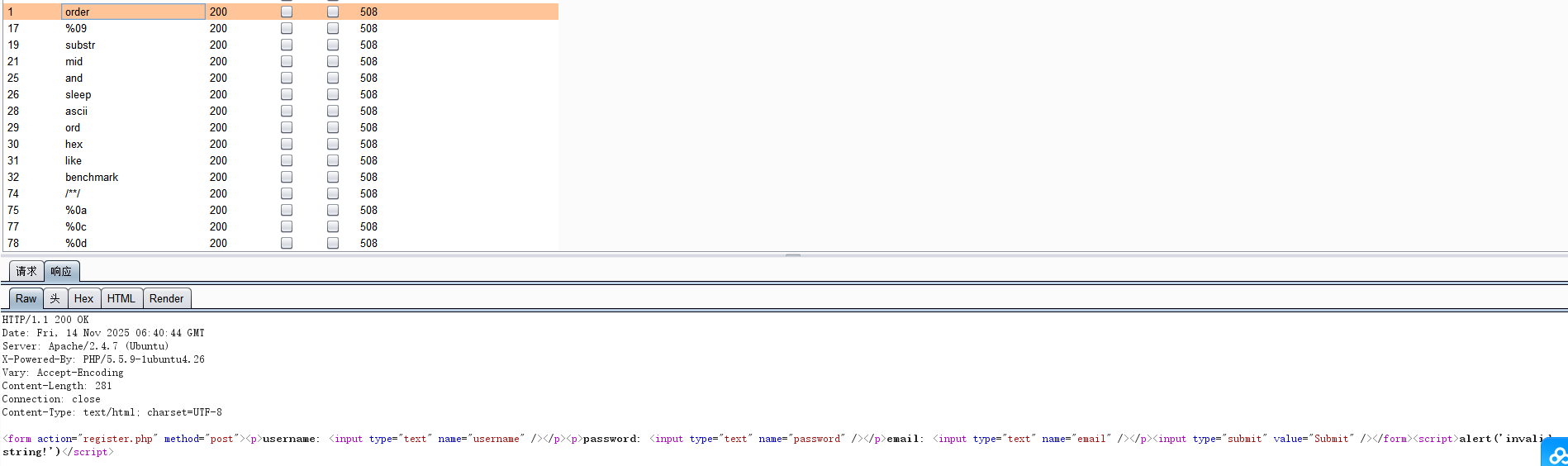The width and height of the screenshot is (1568, 466).
Task: Select the '%0a' payload row
Action: (76, 210)
